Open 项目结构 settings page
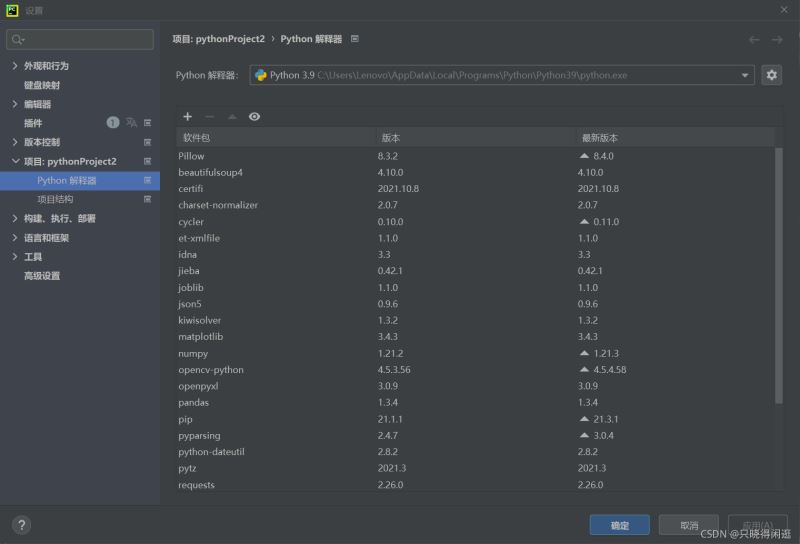 tap(55, 199)
